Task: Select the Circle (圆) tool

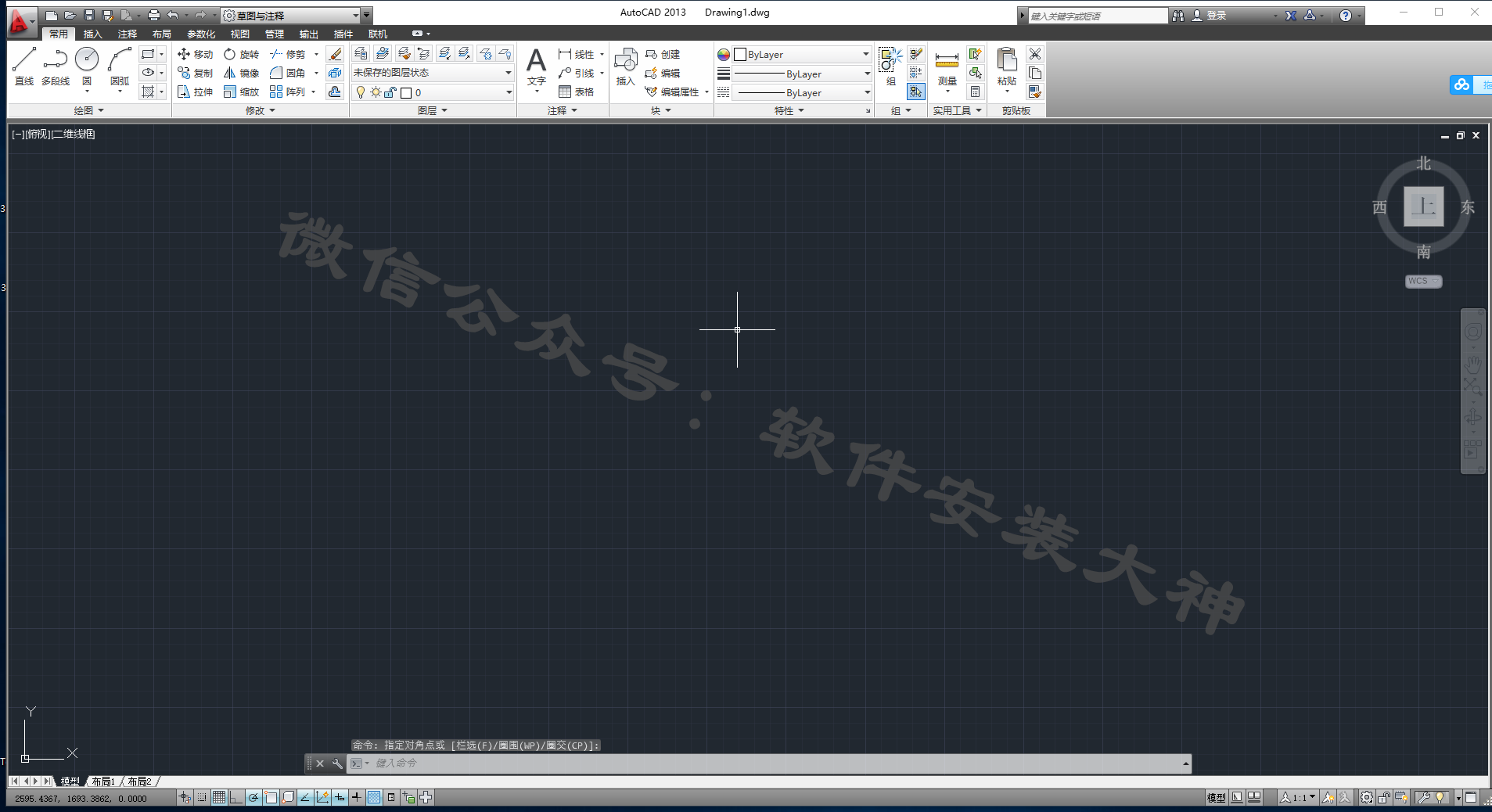Action: [x=87, y=66]
